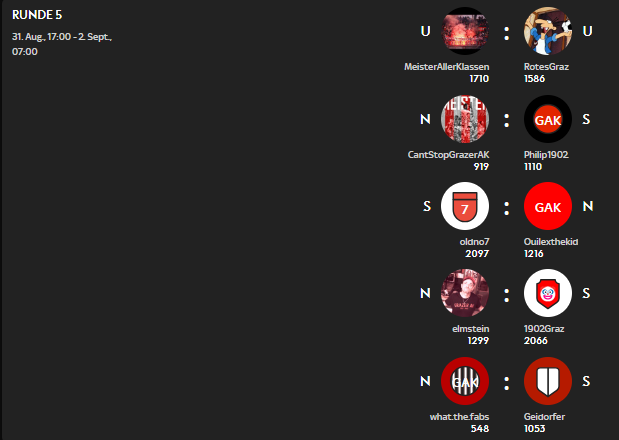619x440 pixels.
Task: Select elmstein's photo avatar
Action: [465, 293]
